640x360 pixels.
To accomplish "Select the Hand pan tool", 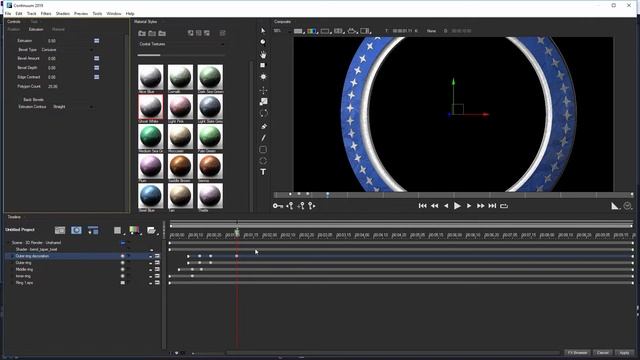I will 263,54.
